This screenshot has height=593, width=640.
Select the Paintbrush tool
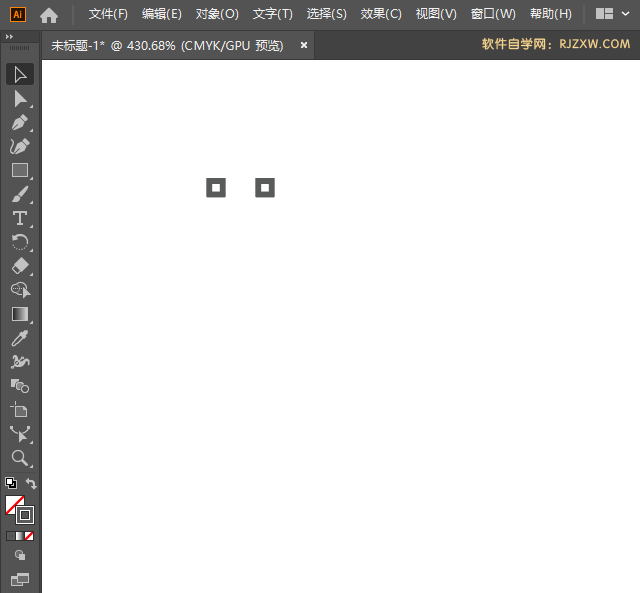(20, 194)
